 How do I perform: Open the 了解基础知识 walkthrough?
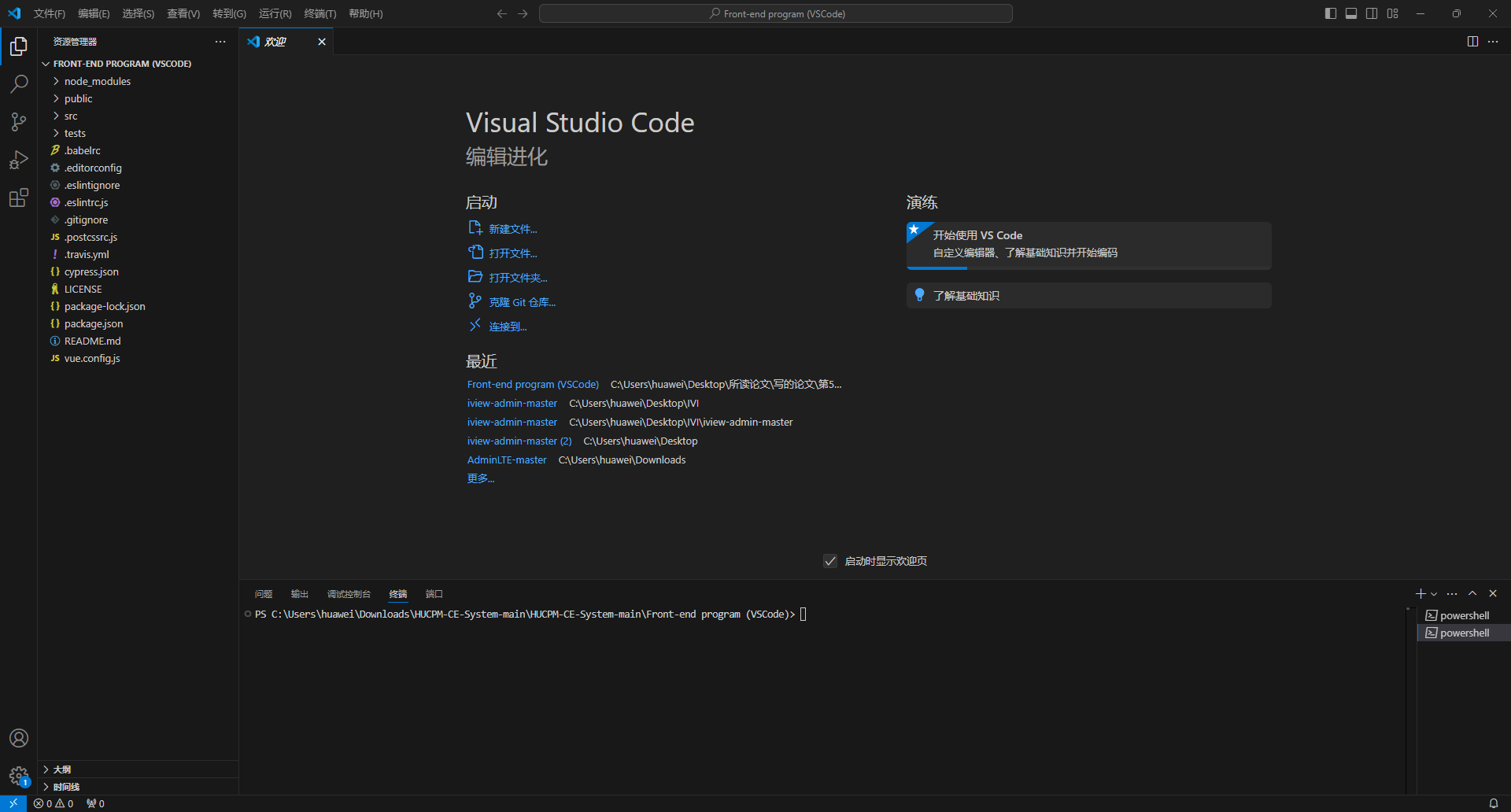click(1088, 296)
